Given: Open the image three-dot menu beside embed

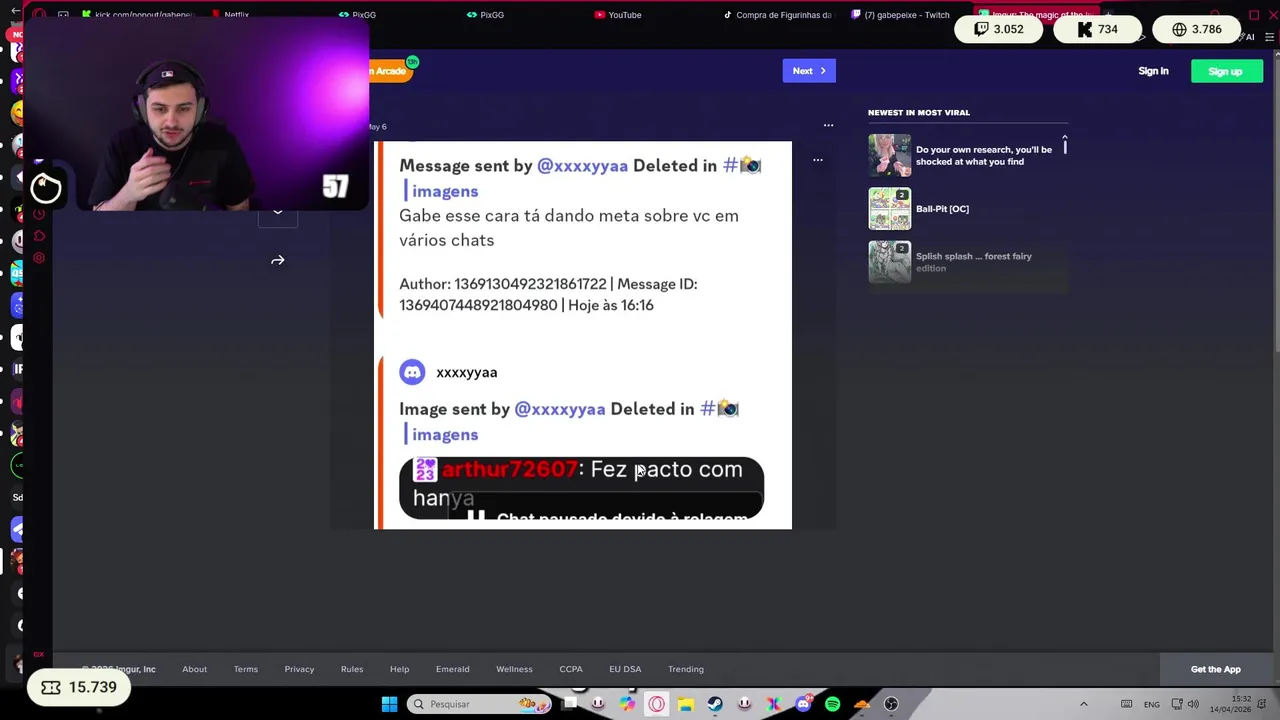Looking at the screenshot, I should (x=817, y=160).
